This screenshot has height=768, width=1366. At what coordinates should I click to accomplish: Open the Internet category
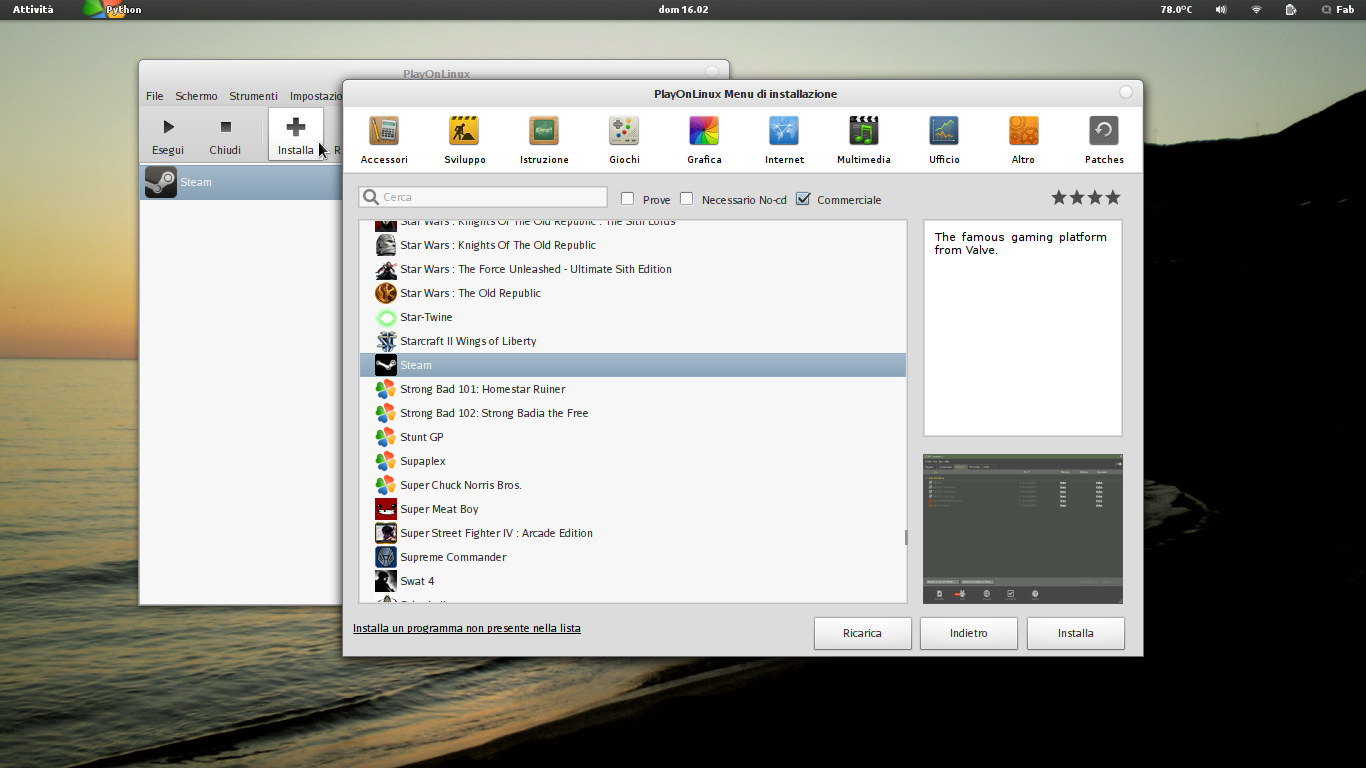(784, 140)
